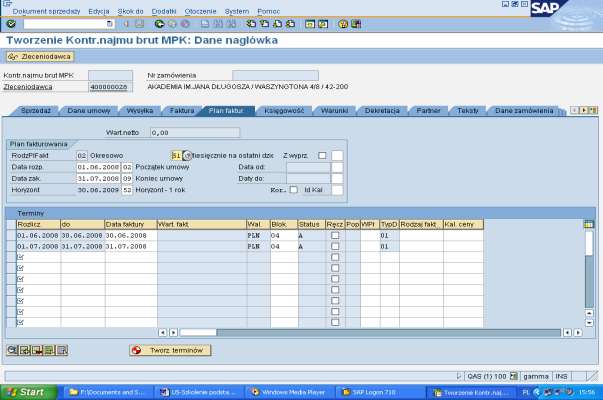The height and width of the screenshot is (400, 603).
Task: Toggle the Kor. checkbox
Action: tap(293, 190)
